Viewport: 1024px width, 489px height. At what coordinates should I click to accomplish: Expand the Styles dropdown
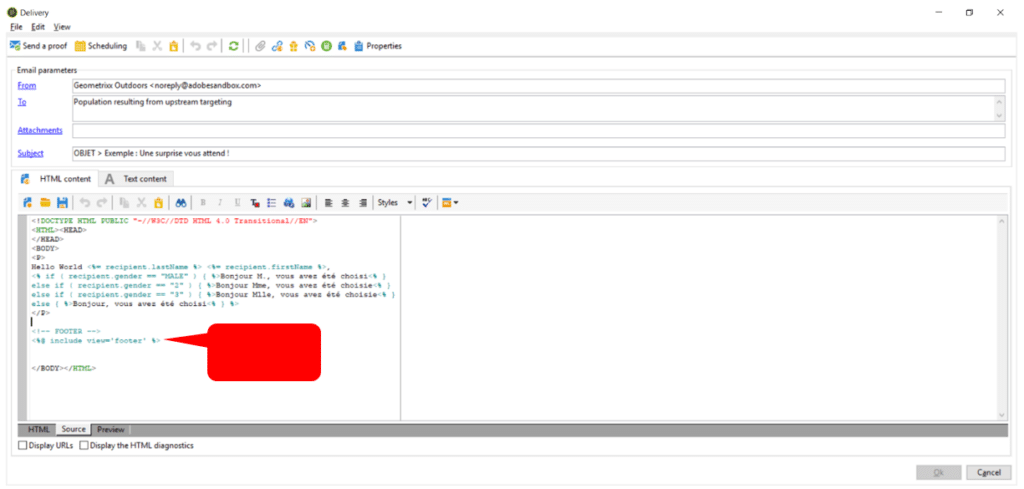(395, 202)
